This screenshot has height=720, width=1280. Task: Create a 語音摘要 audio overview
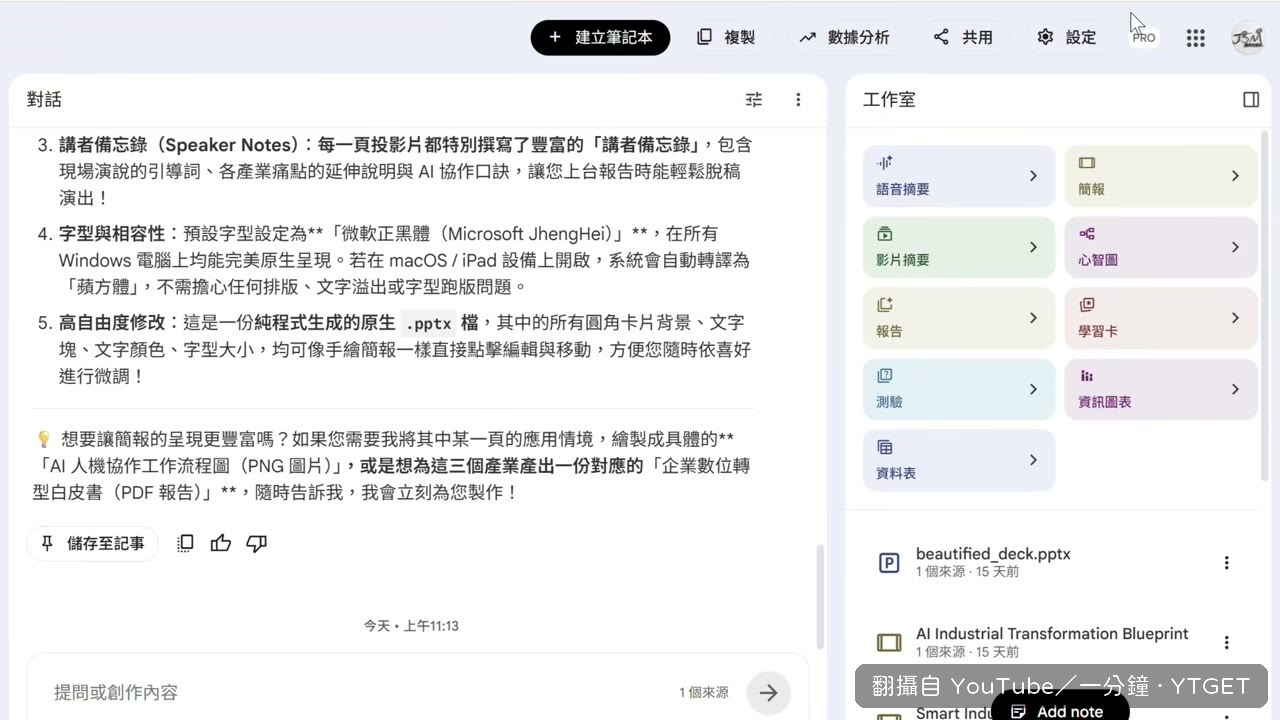(959, 176)
